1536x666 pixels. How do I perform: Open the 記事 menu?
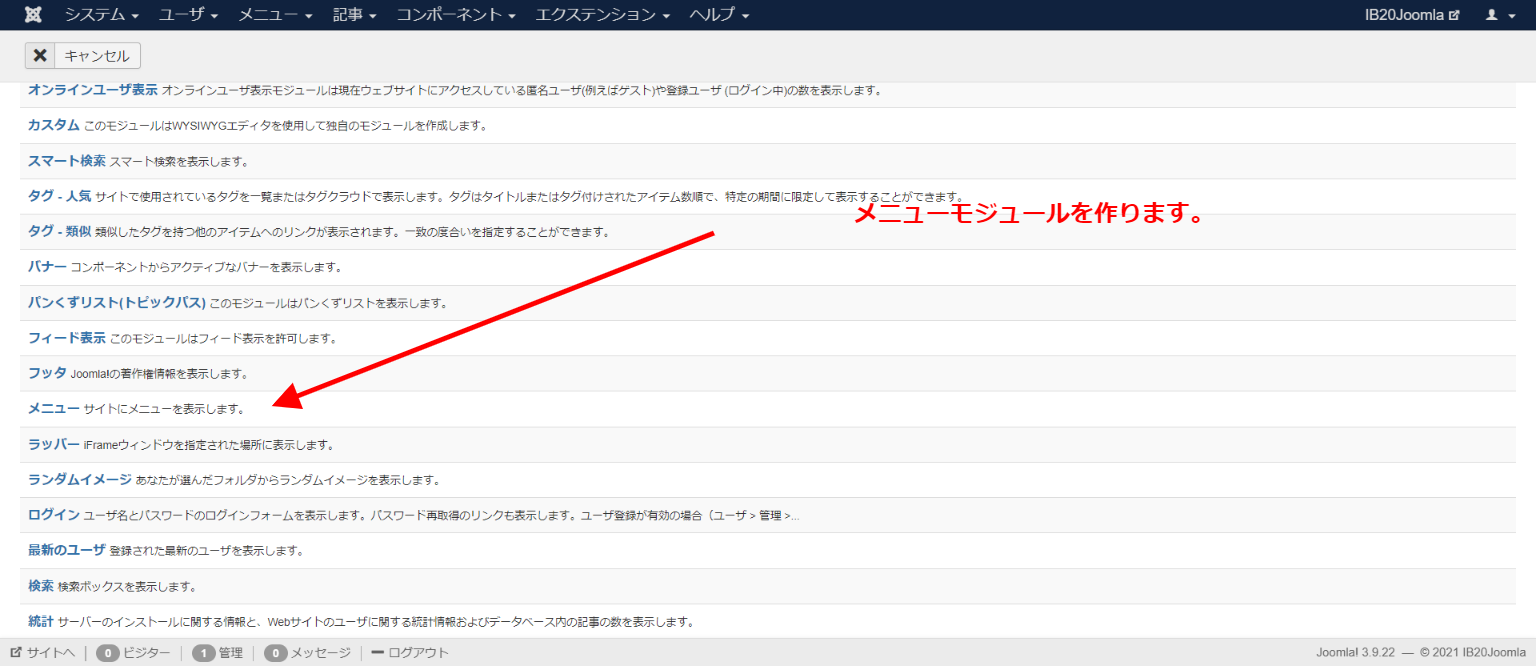pos(355,15)
